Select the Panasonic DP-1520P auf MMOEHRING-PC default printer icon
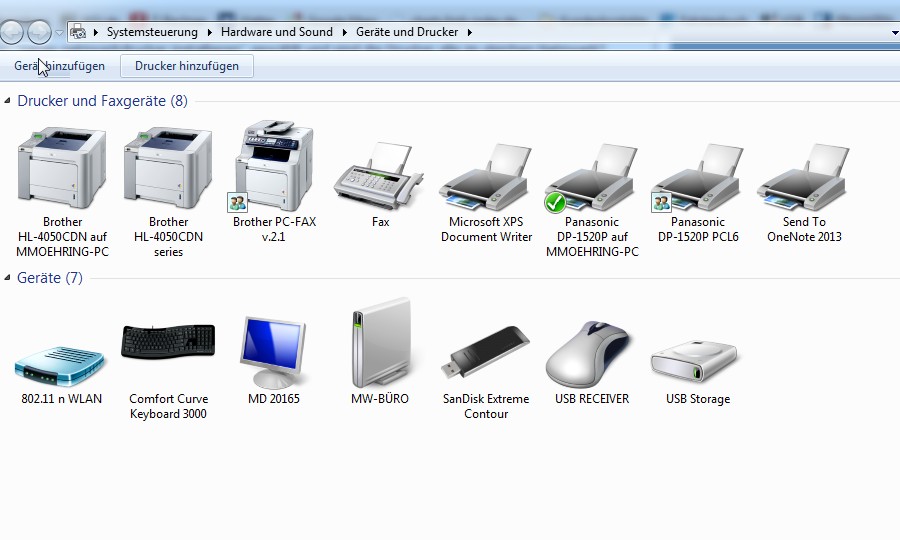 pyautogui.click(x=592, y=177)
